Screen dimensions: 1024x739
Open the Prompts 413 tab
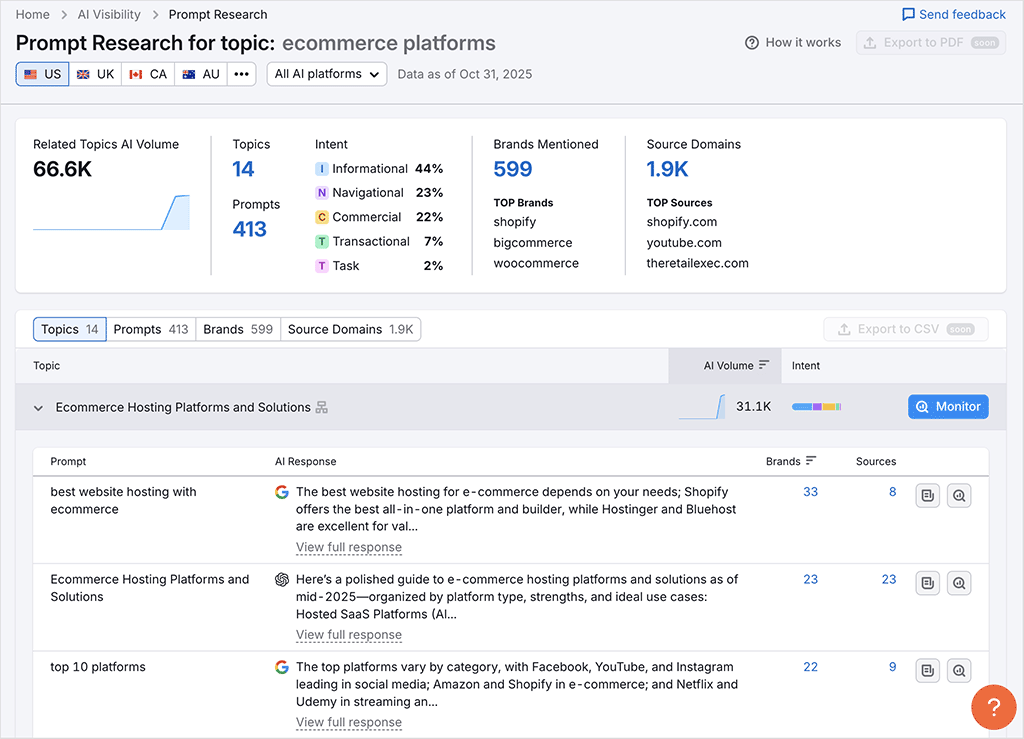point(151,329)
